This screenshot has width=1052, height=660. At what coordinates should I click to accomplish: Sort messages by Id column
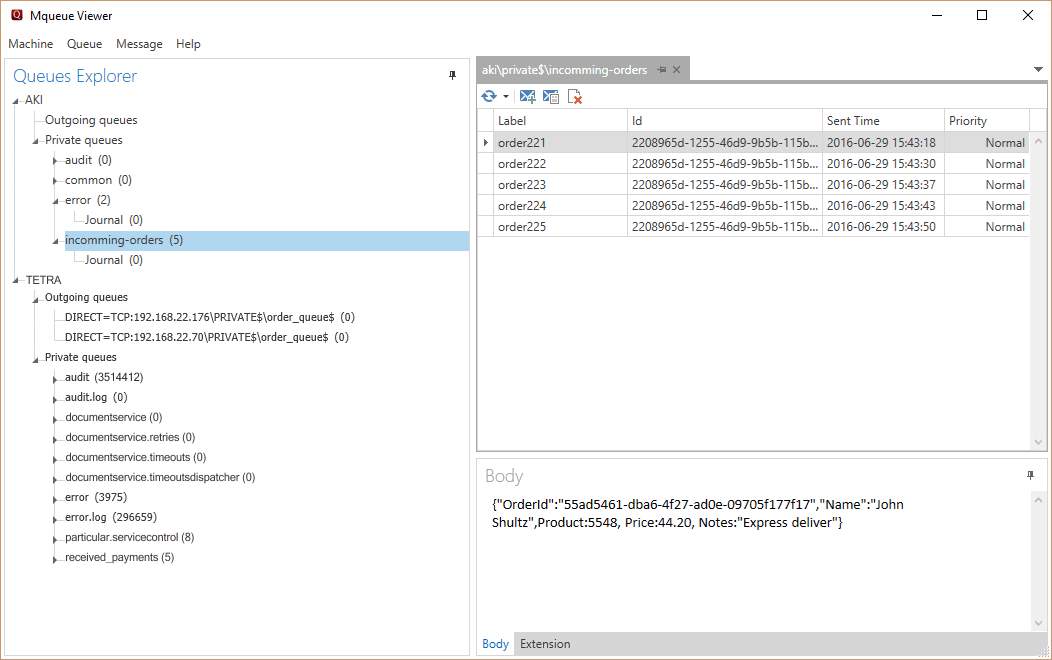click(725, 121)
